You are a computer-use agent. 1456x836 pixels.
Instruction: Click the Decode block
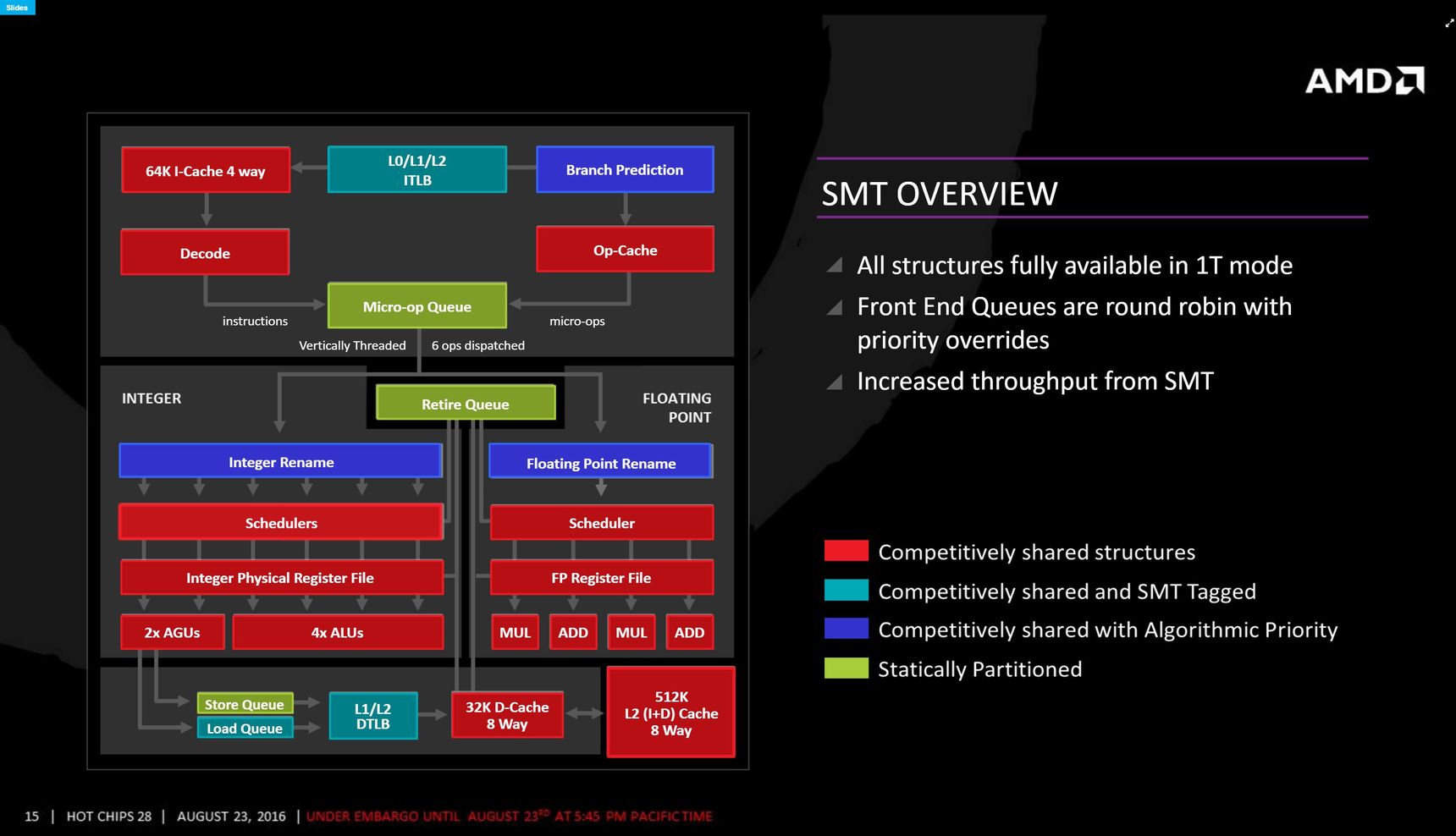pyautogui.click(x=205, y=252)
